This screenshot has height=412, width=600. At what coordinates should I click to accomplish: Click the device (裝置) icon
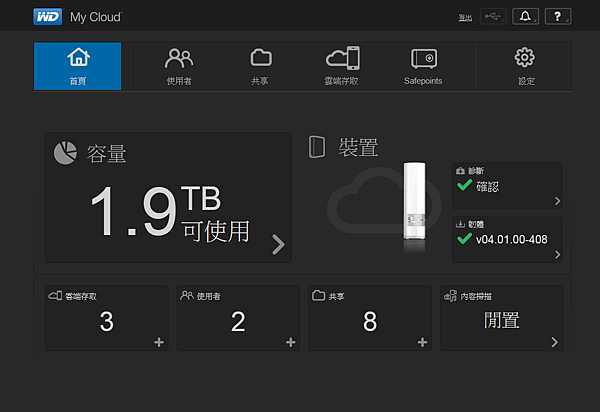click(x=317, y=147)
